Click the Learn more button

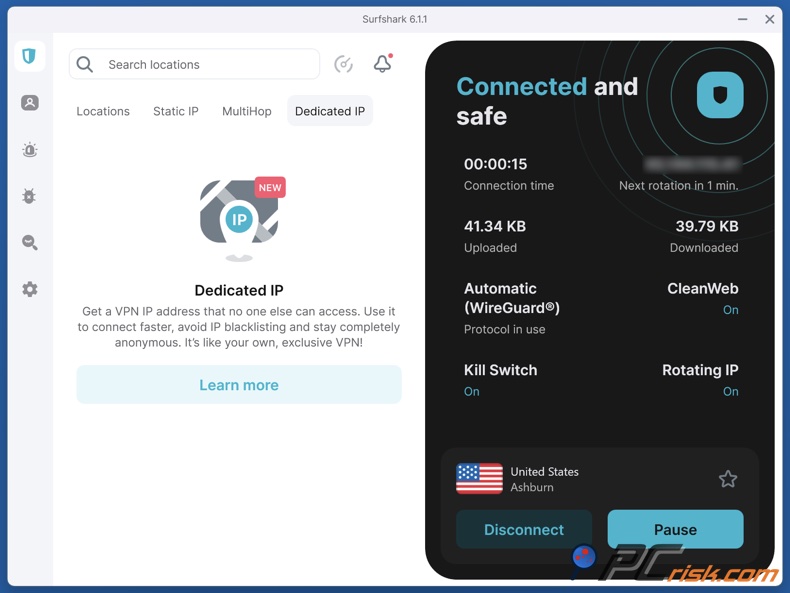pyautogui.click(x=239, y=385)
